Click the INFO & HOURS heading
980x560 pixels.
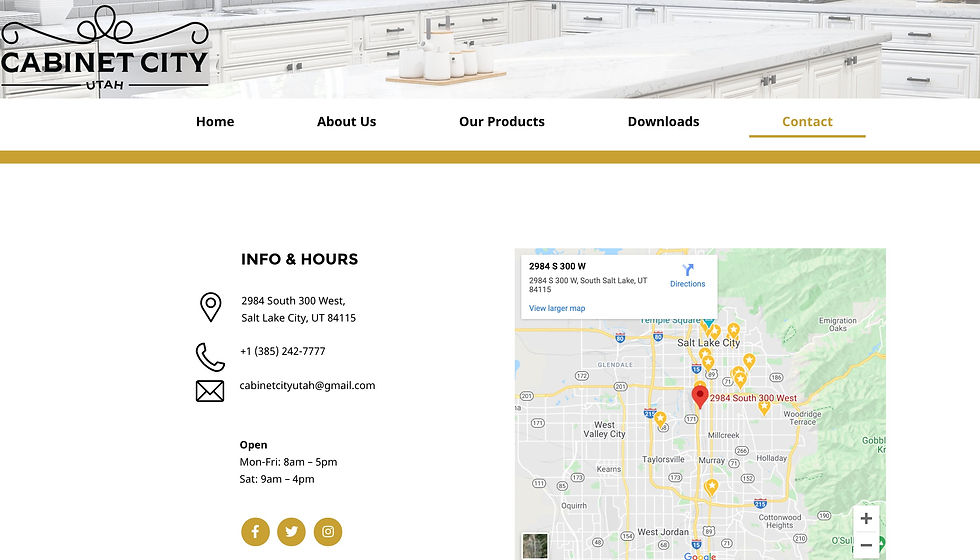[299, 259]
